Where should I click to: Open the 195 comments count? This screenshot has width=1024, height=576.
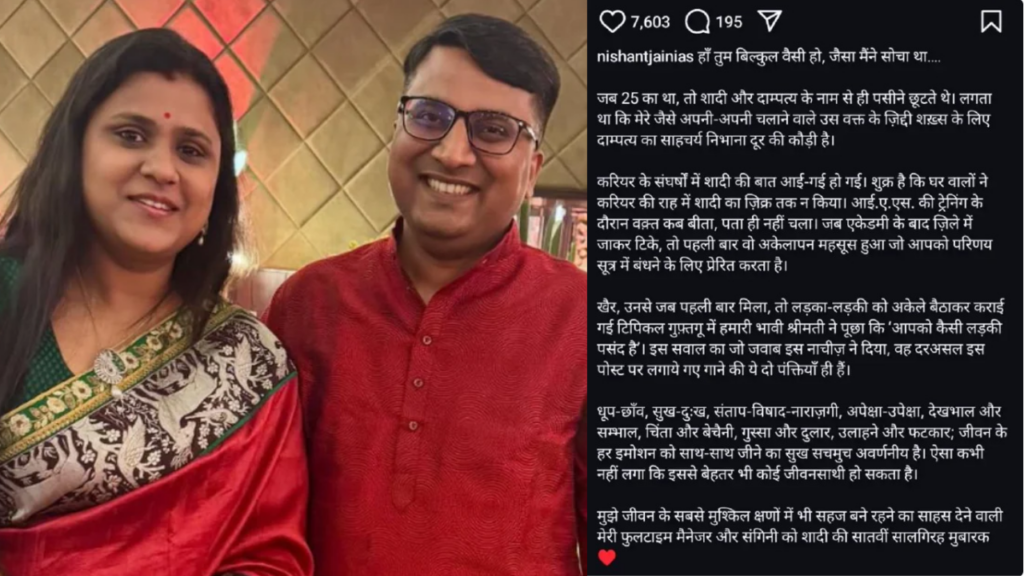[728, 22]
